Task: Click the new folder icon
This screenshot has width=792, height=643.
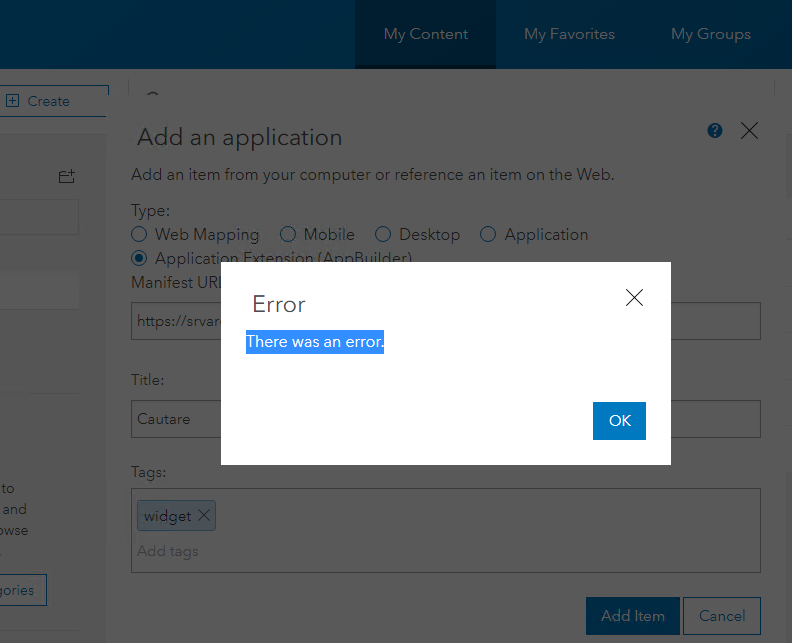Action: 67,177
